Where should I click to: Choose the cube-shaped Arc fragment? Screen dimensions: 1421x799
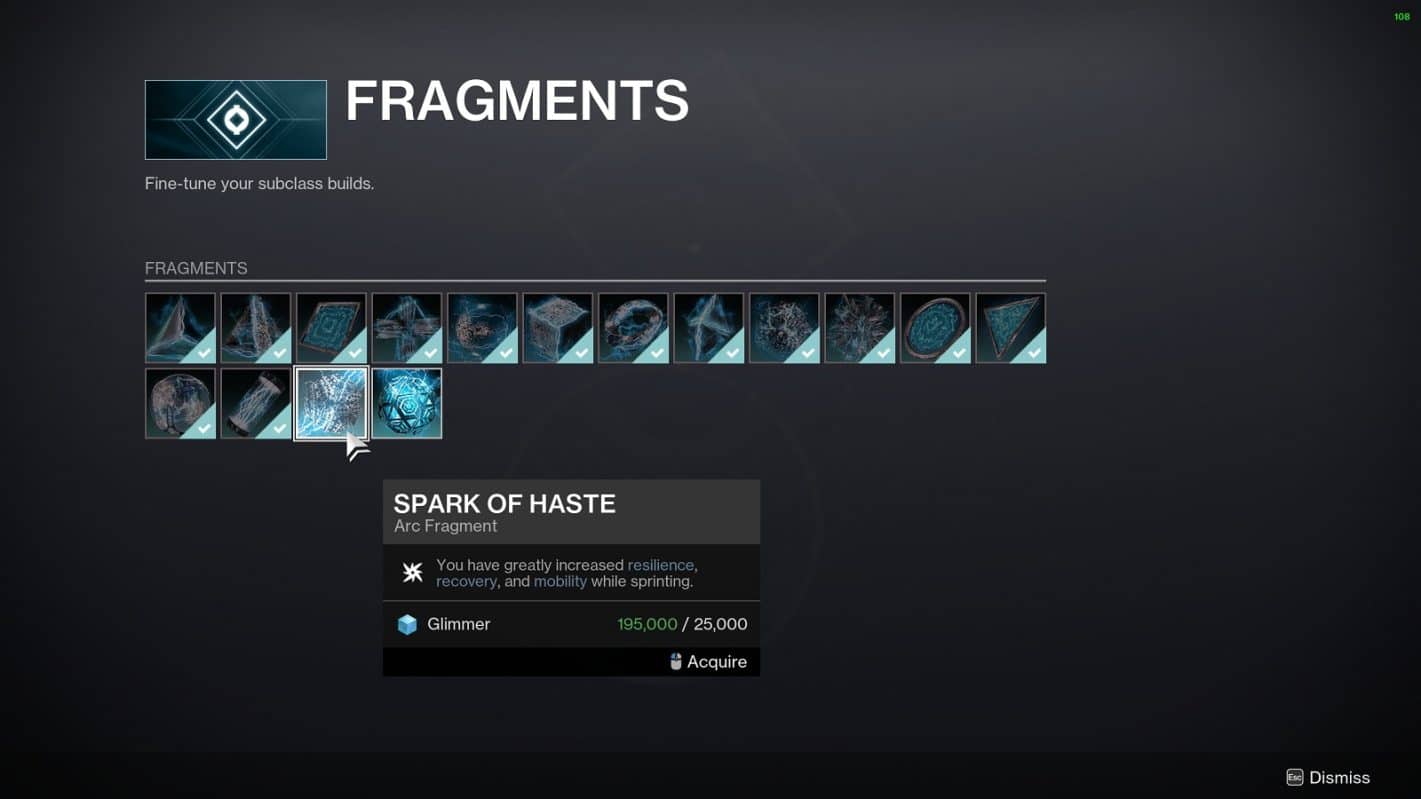558,328
